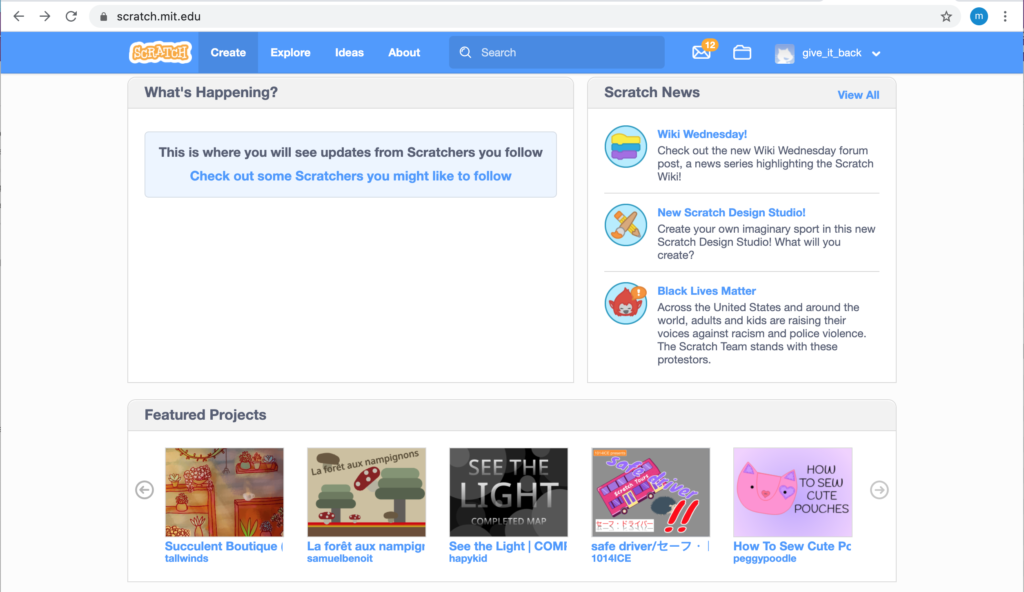The height and width of the screenshot is (592, 1024).
Task: Follow the 'Check out some Scratchers' link
Action: tap(350, 176)
